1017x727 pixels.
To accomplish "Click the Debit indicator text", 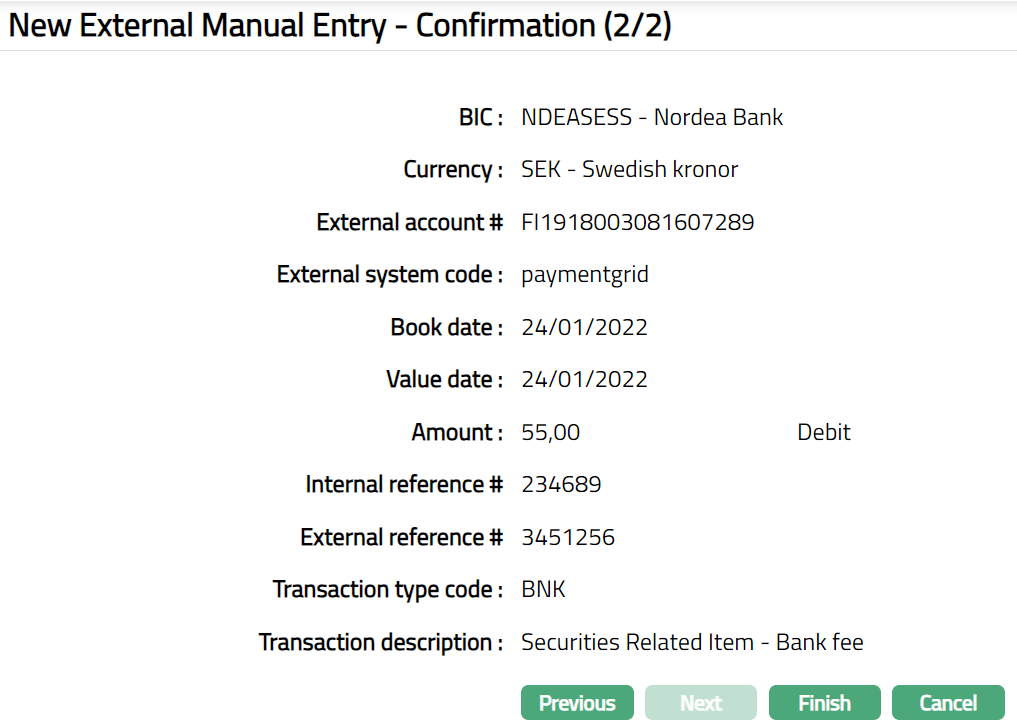I will tap(823, 432).
